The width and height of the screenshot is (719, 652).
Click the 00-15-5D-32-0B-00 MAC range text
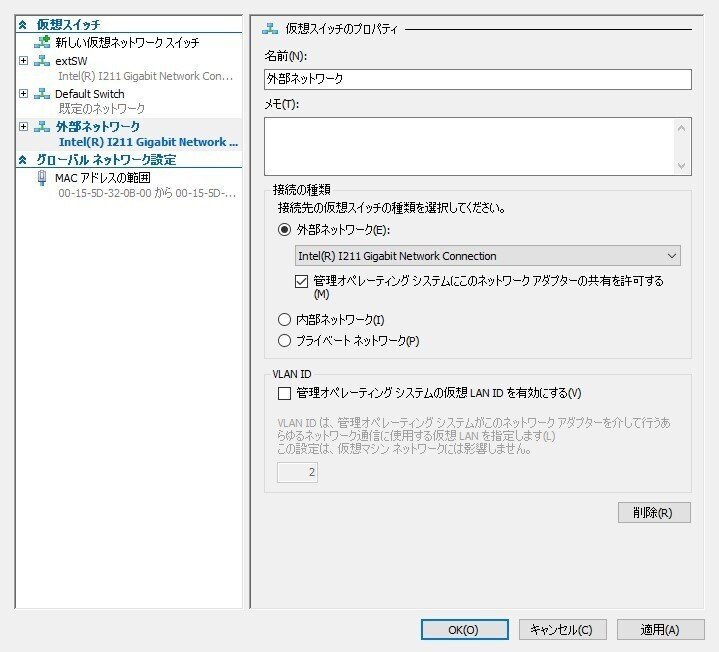[x=147, y=193]
